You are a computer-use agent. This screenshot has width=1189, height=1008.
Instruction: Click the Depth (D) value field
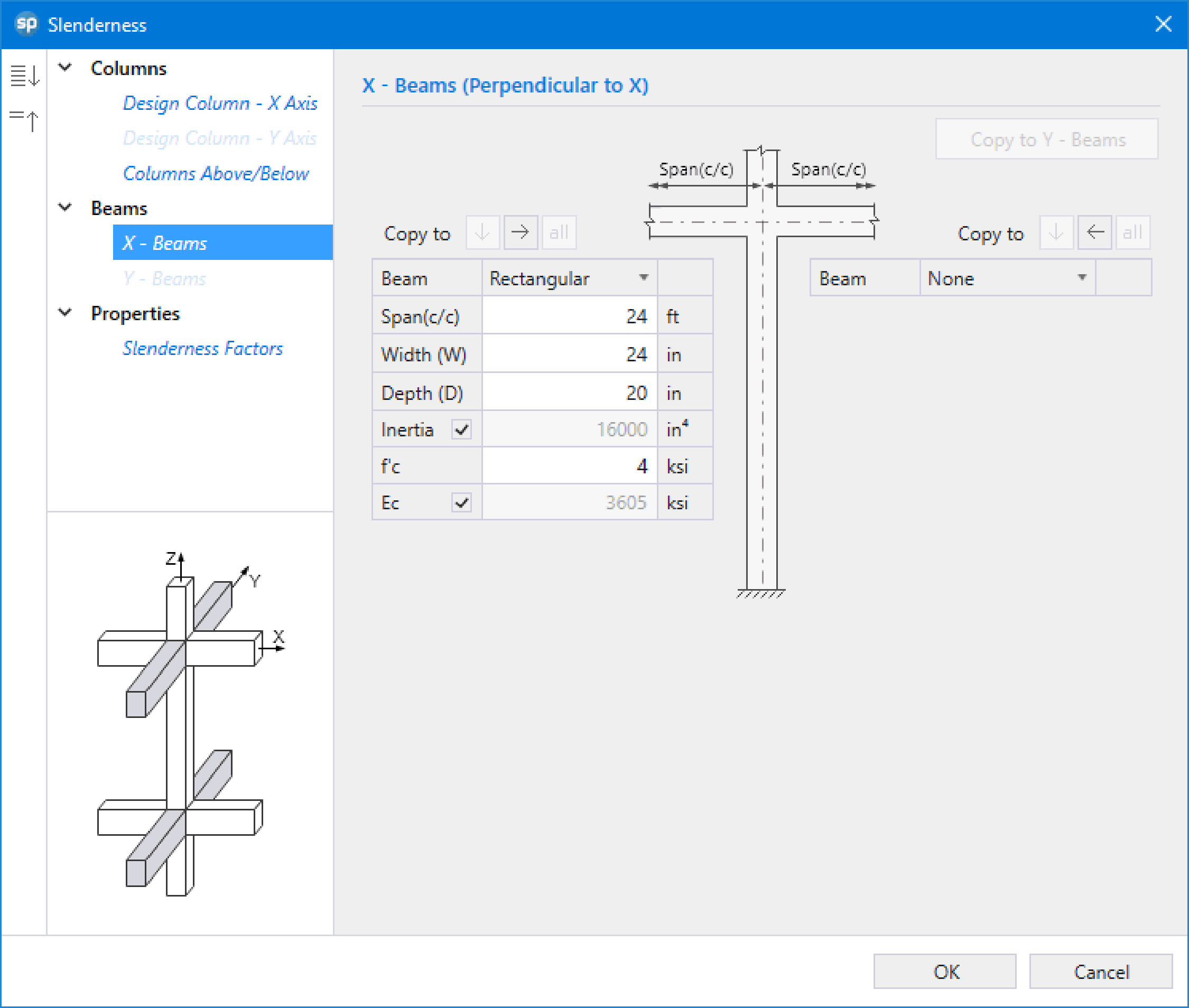[569, 393]
